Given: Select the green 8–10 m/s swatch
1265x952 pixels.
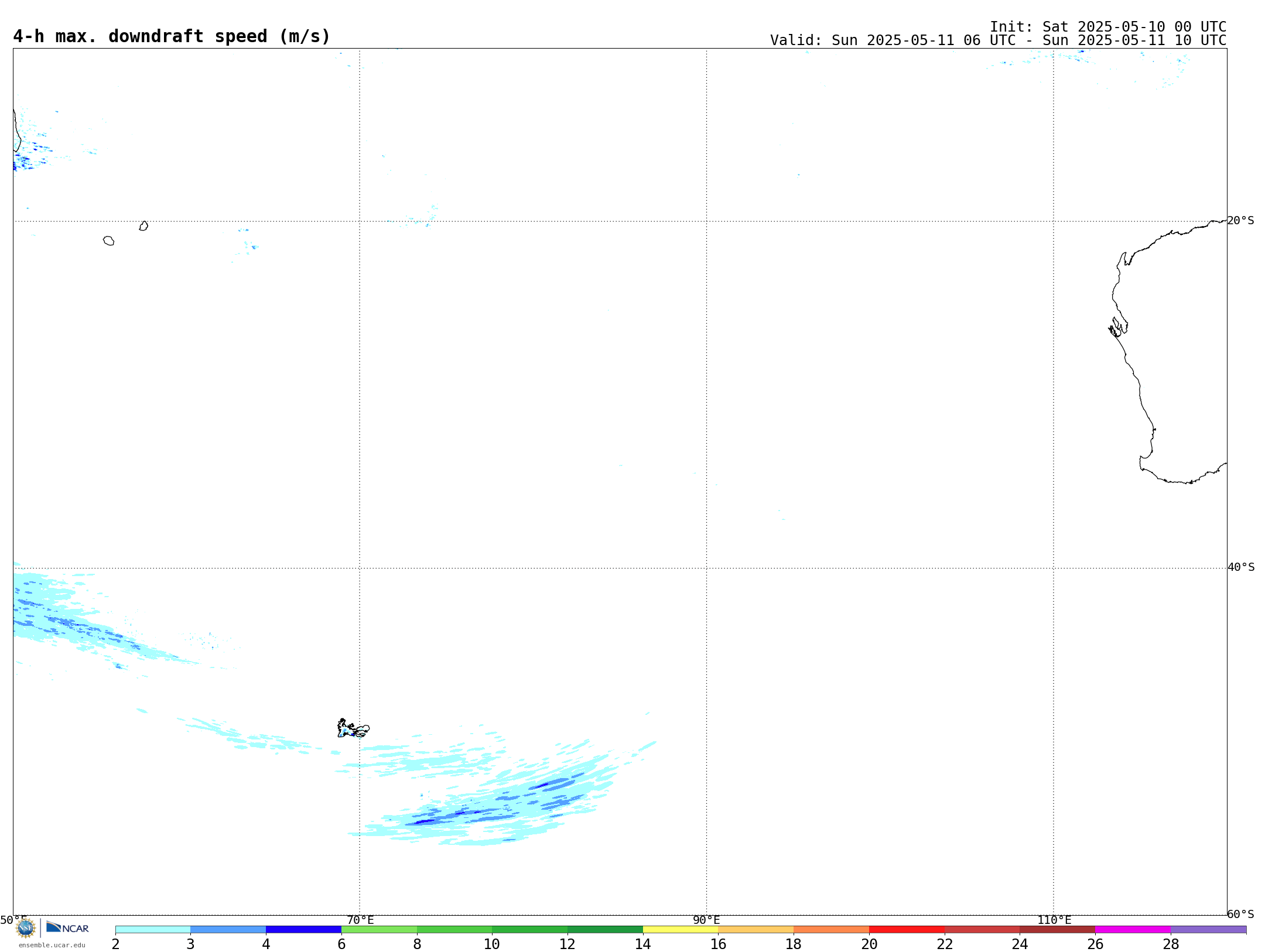Looking at the screenshot, I should click(x=454, y=929).
